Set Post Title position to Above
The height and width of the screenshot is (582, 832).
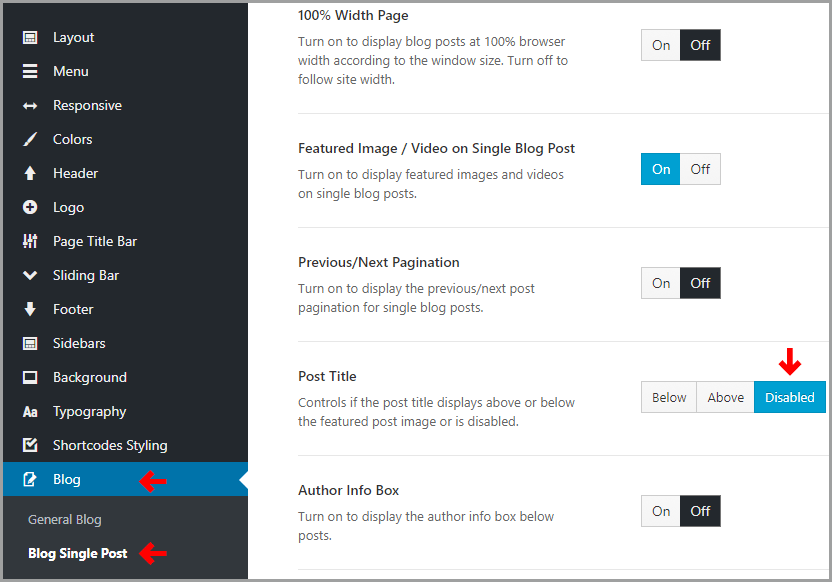tap(725, 397)
